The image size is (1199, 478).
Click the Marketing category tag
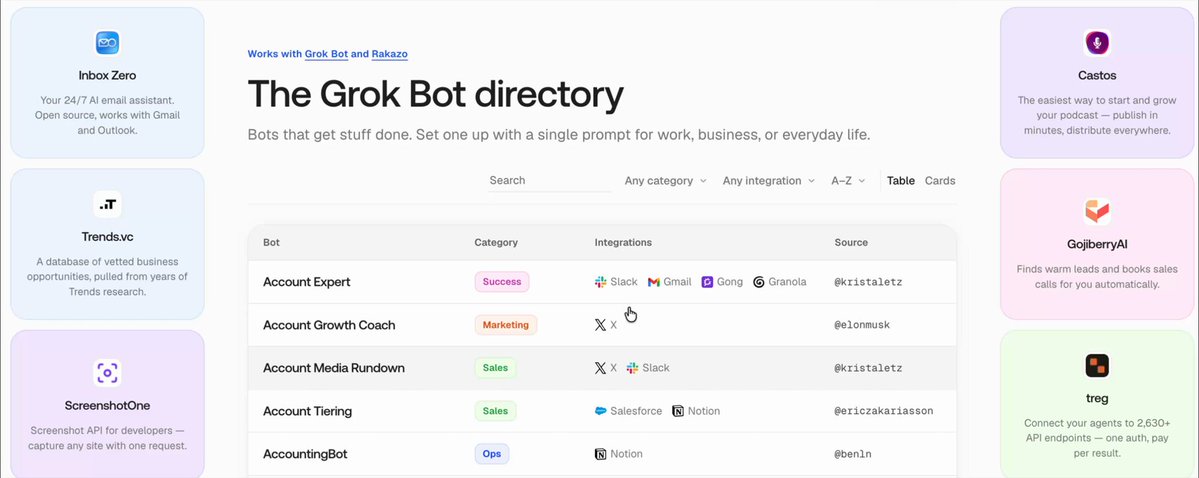(505, 325)
